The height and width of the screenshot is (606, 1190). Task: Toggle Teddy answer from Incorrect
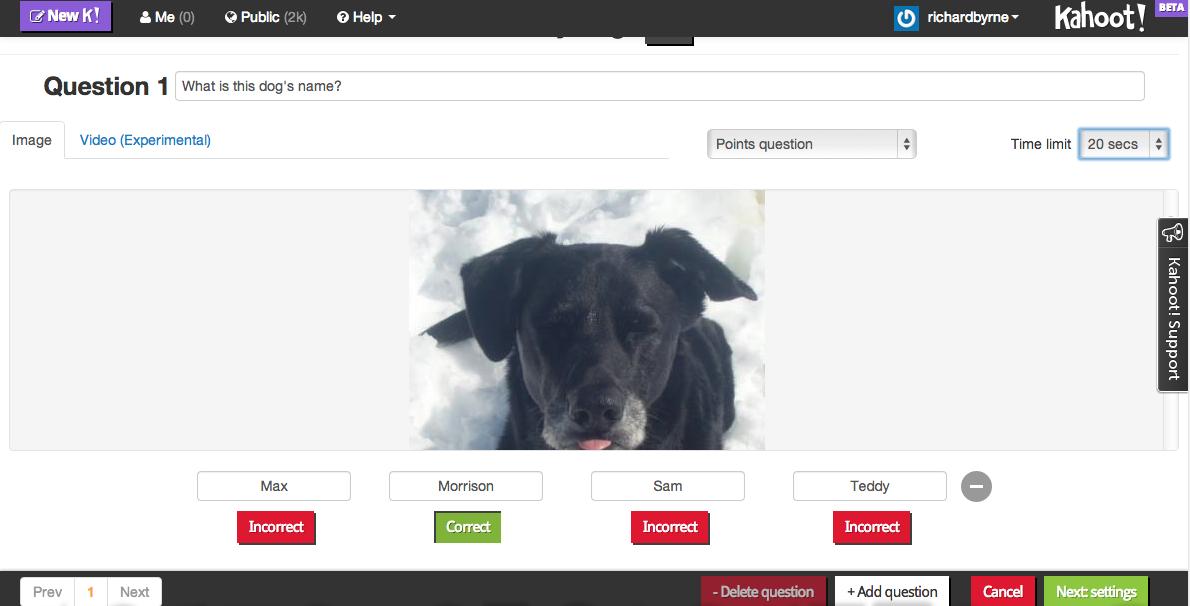click(871, 527)
